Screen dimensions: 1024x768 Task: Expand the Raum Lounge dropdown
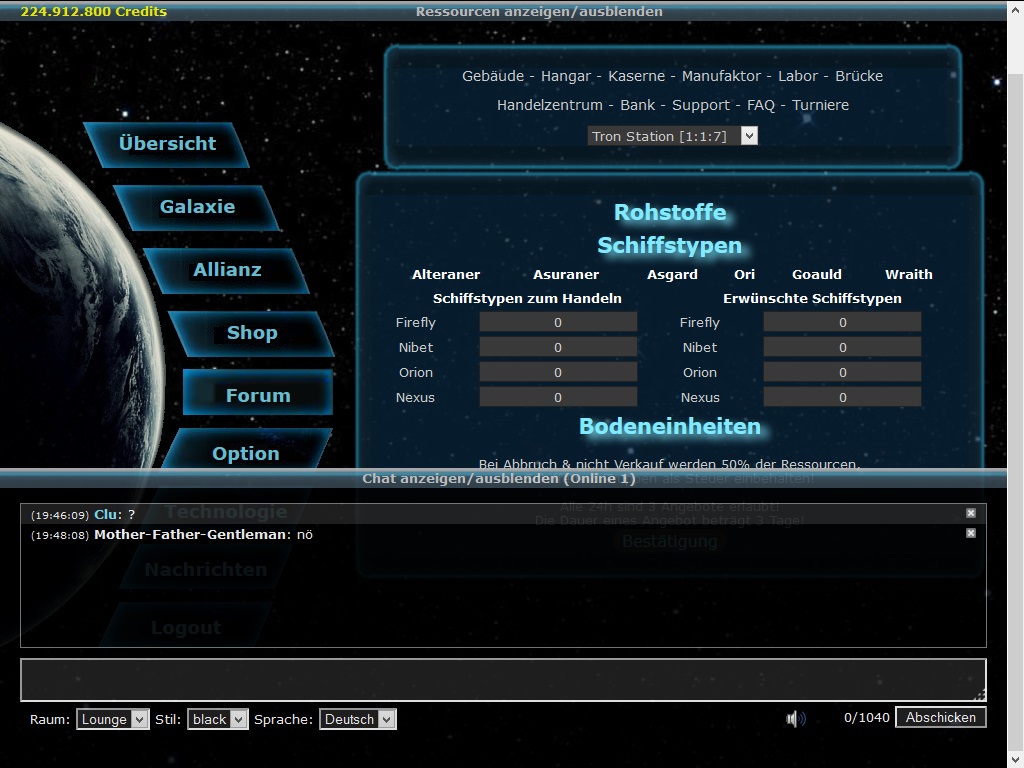pos(113,719)
